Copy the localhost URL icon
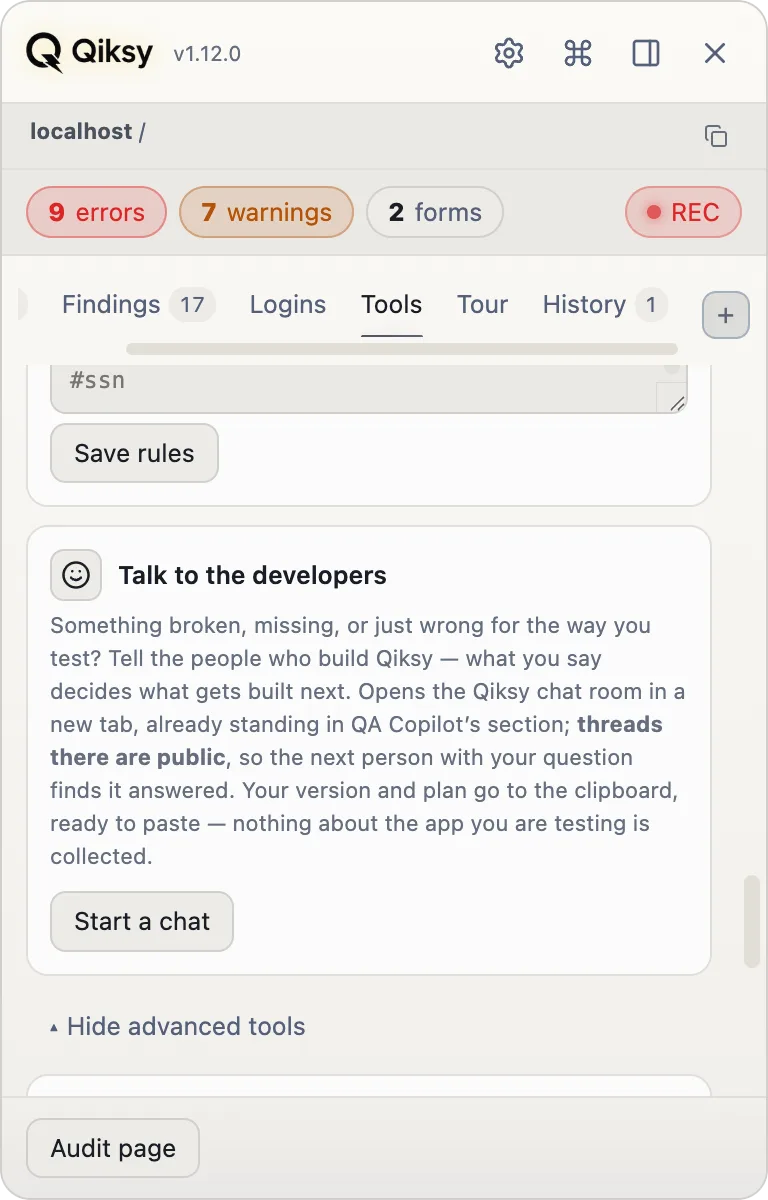This screenshot has width=768, height=1200. coord(716,136)
